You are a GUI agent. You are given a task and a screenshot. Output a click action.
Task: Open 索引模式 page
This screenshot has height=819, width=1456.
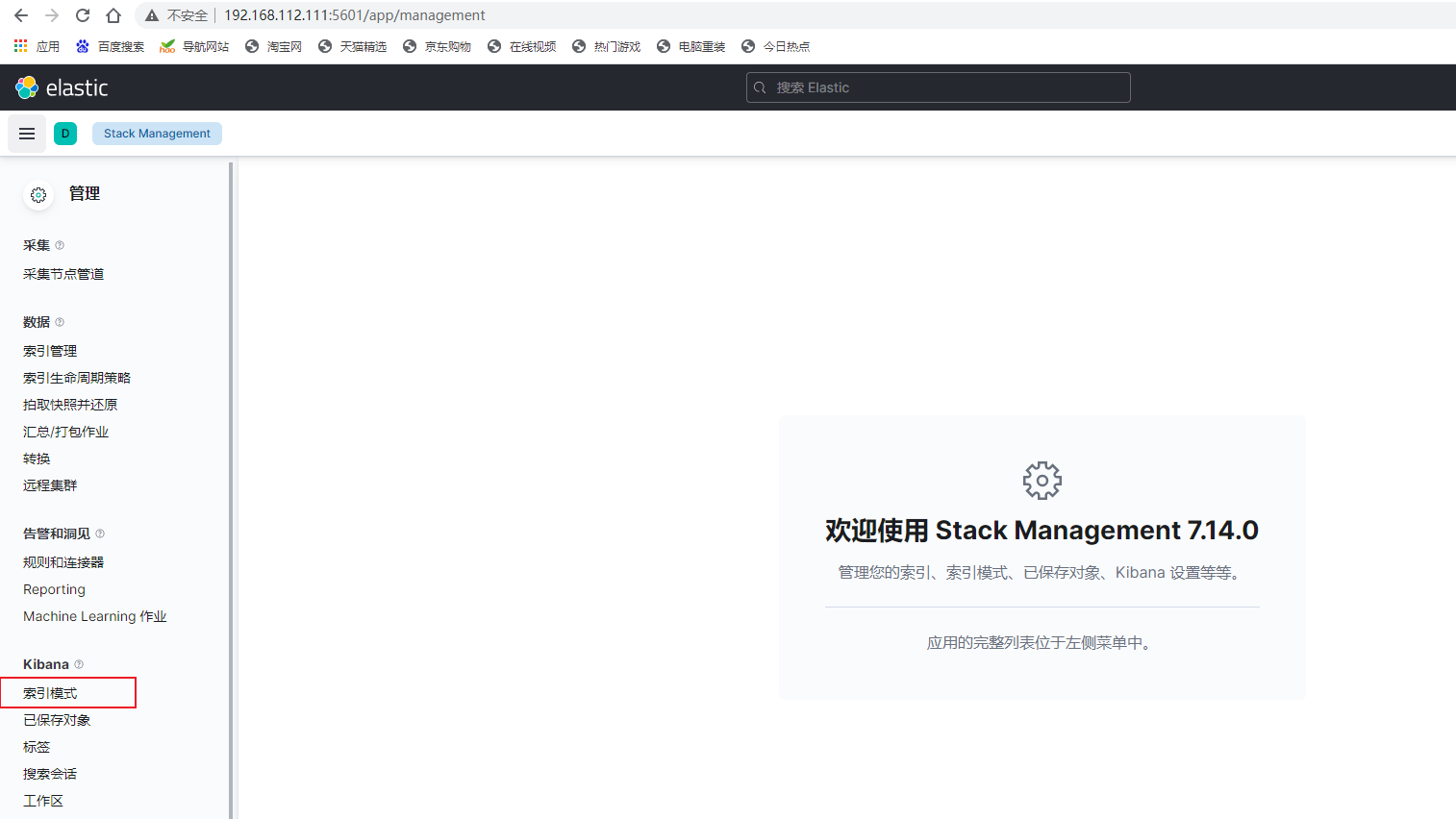[50, 693]
